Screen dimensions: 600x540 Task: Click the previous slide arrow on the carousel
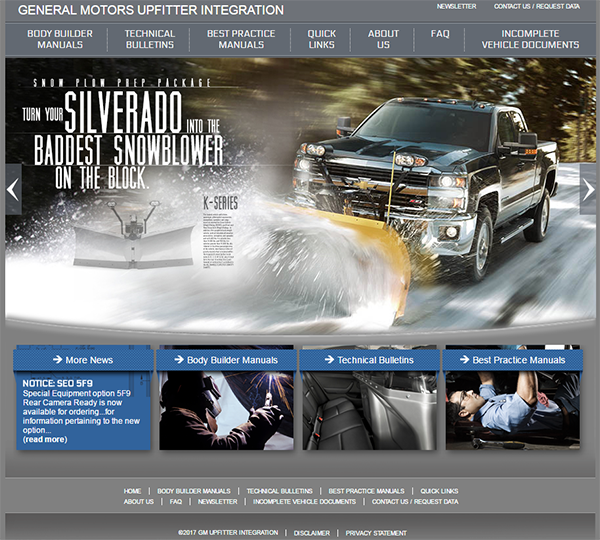coord(13,189)
